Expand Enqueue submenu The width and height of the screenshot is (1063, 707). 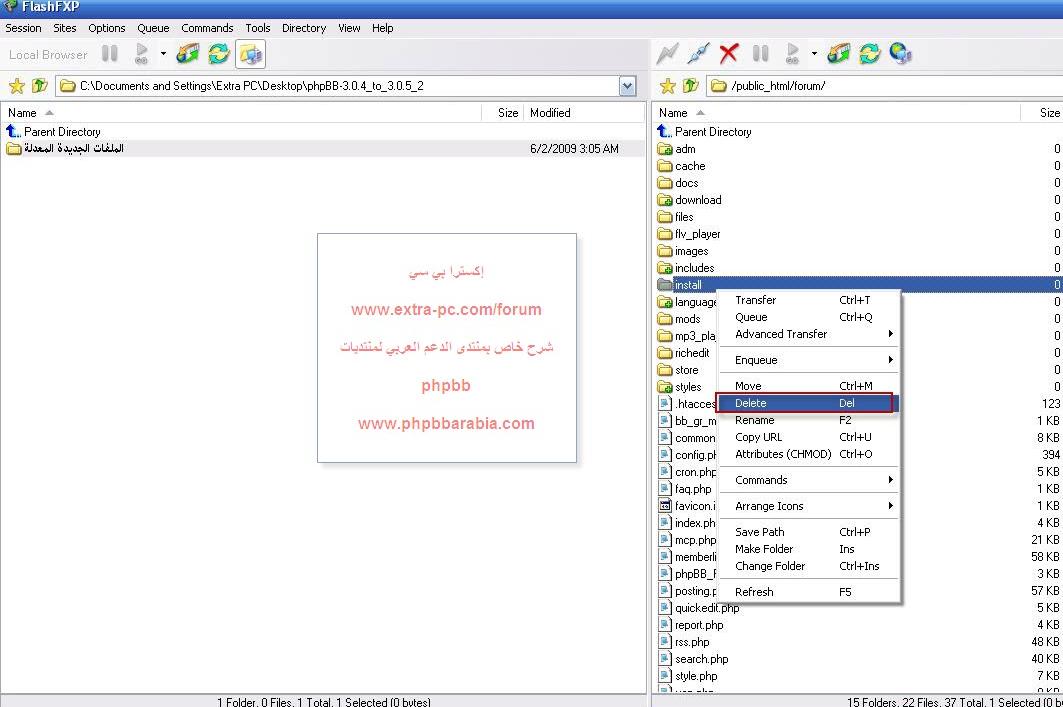[808, 360]
